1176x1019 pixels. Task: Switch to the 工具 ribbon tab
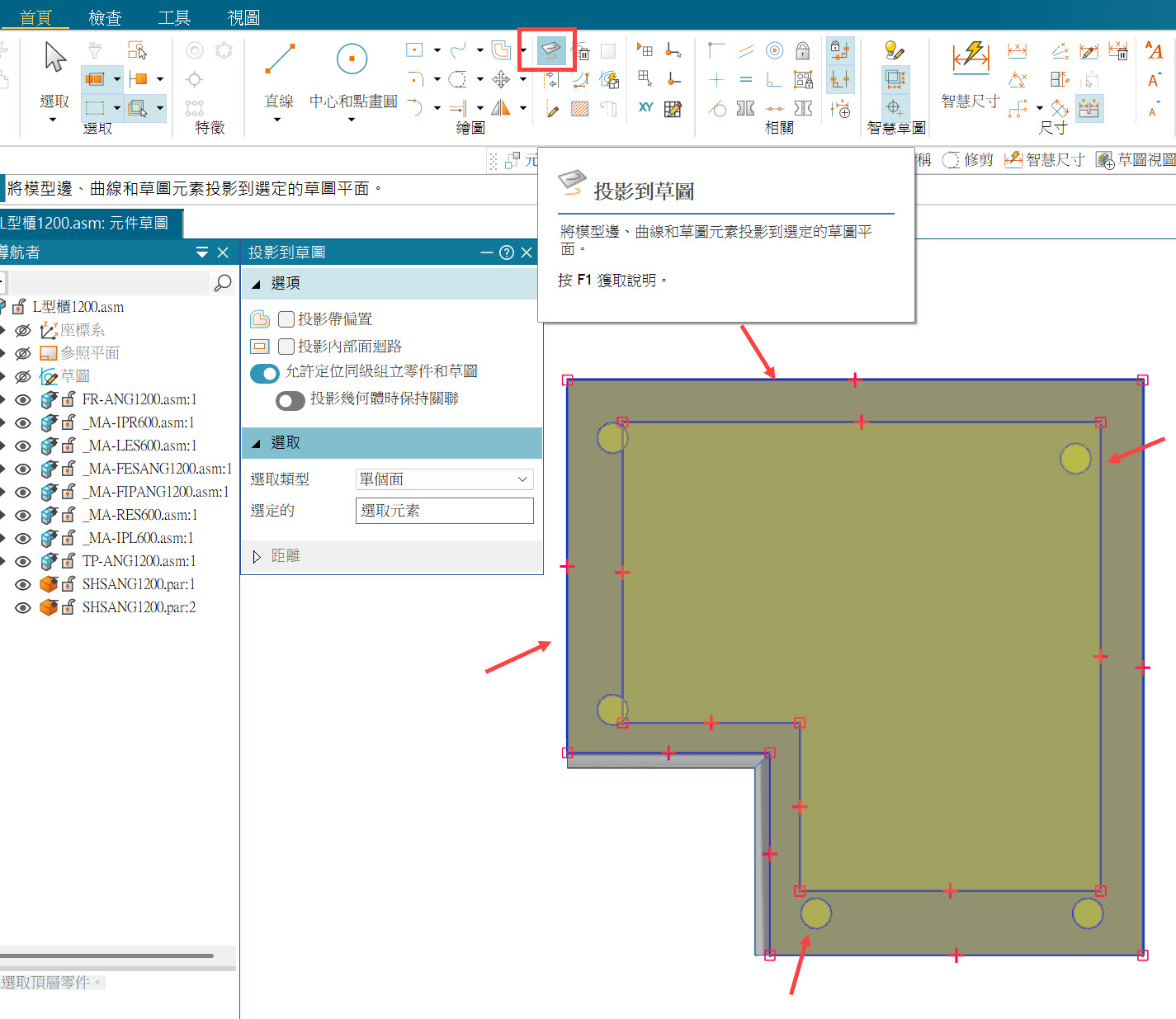click(174, 17)
